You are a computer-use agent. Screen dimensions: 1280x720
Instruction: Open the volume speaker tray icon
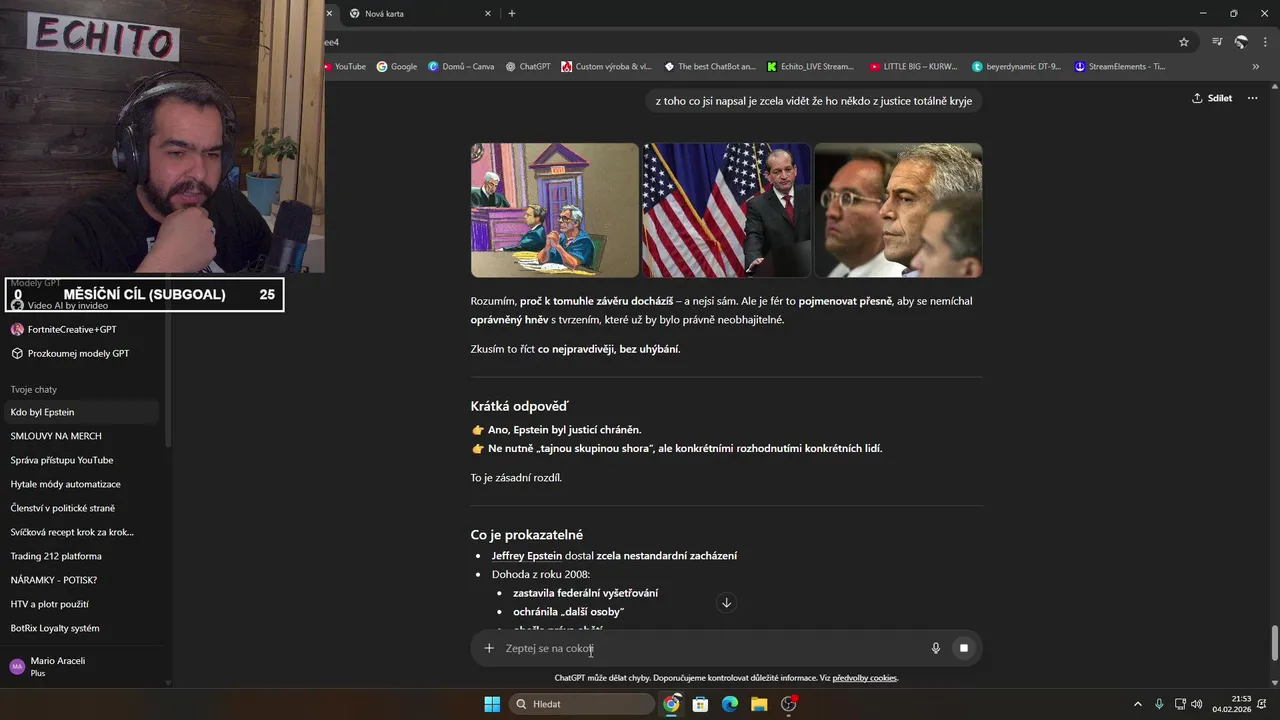[x=1197, y=704]
